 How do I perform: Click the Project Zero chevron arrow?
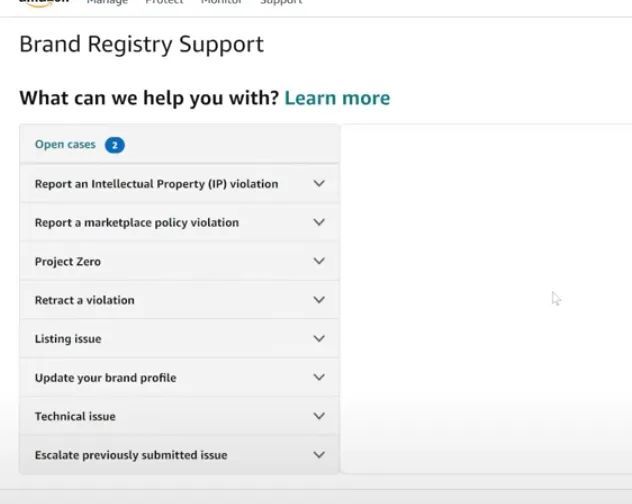(319, 261)
